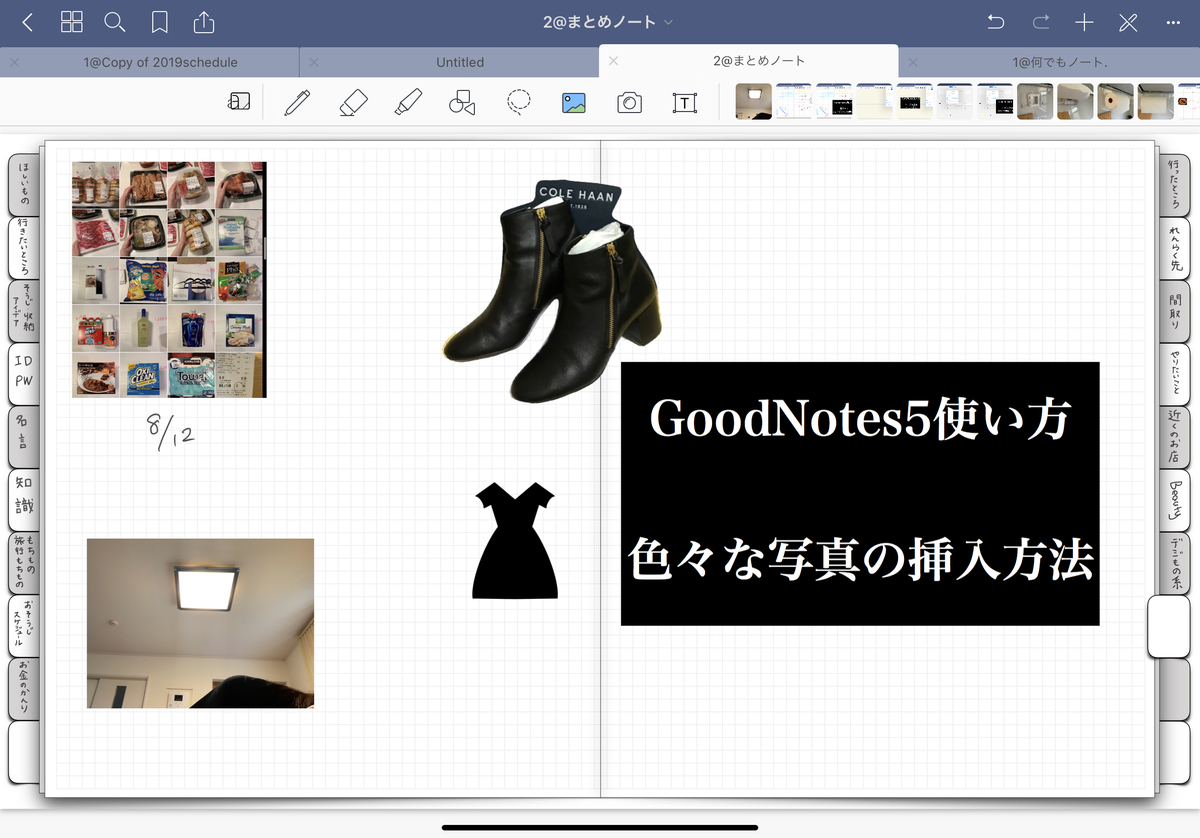The height and width of the screenshot is (838, 1200).
Task: Open the thumbnails grid view
Action: click(72, 22)
